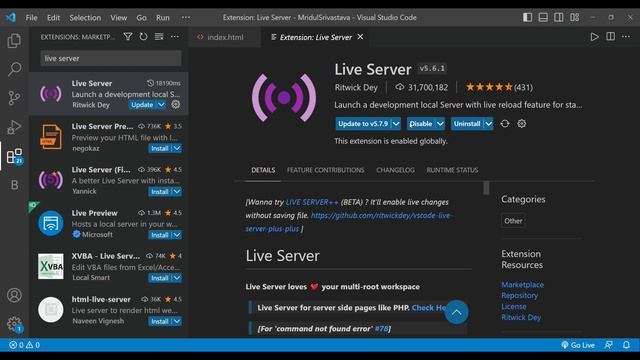Open hidden menus ellipsis in menu bar

point(186,18)
